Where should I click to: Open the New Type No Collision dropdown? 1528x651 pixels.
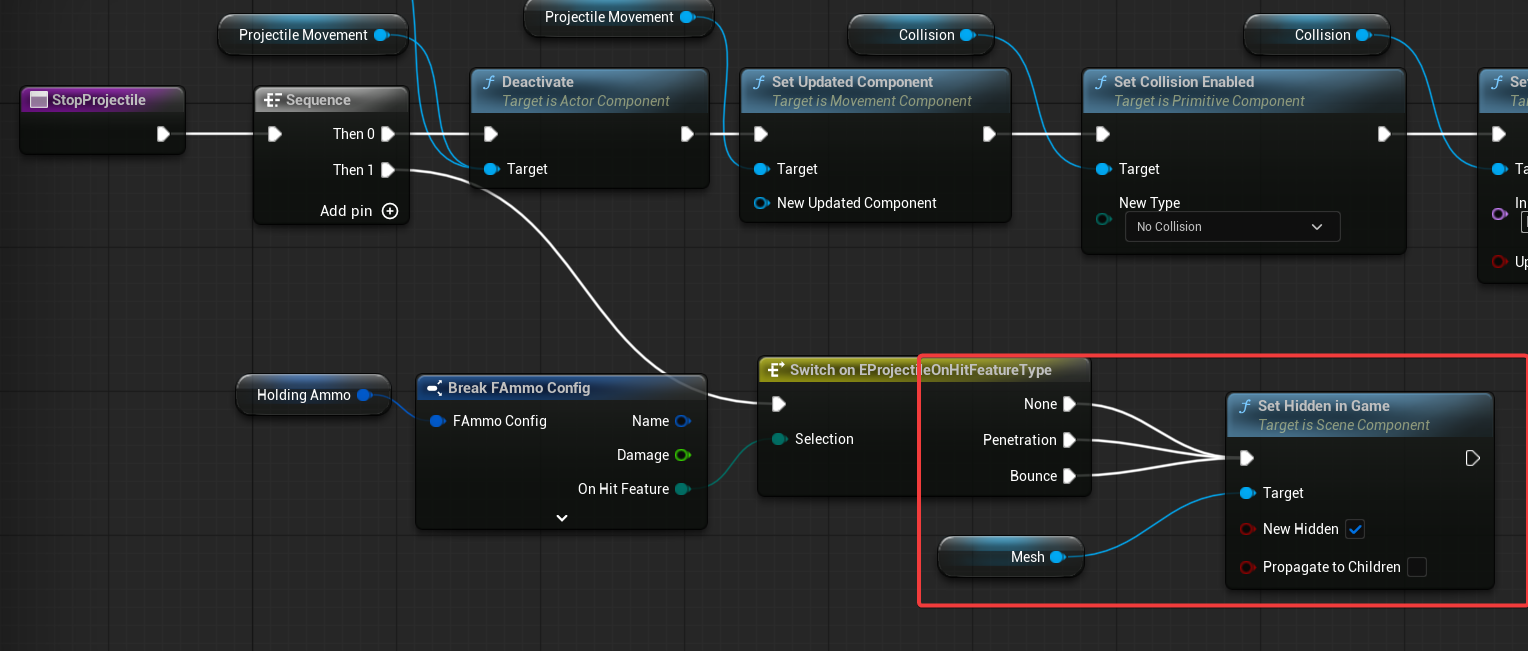(1230, 227)
